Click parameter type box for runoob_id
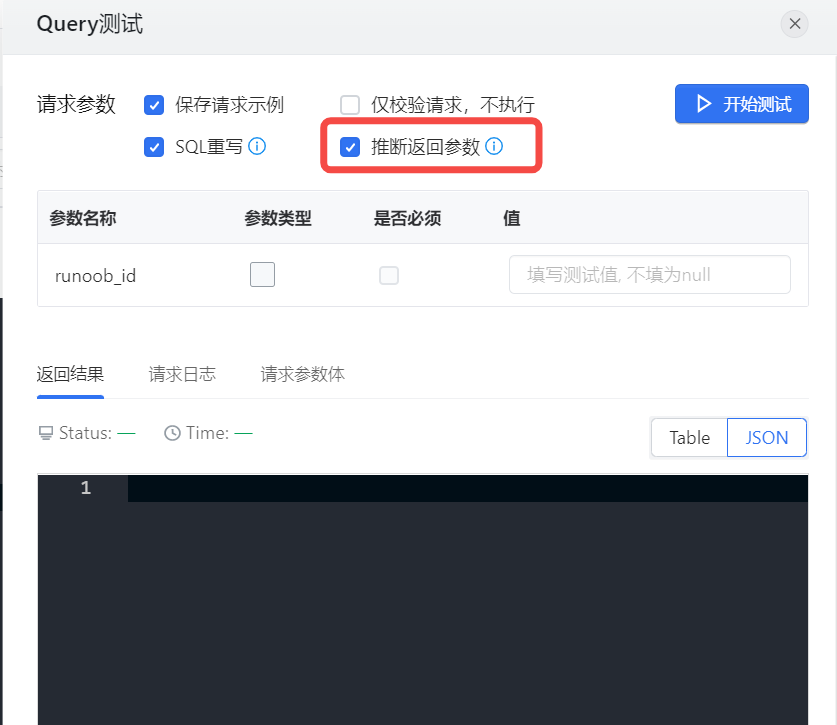 click(263, 274)
